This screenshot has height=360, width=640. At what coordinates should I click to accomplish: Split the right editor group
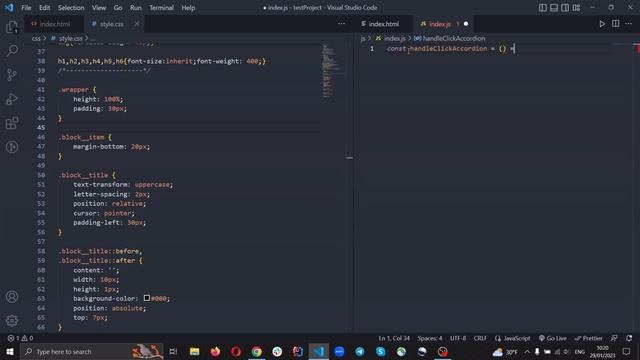click(x=616, y=24)
